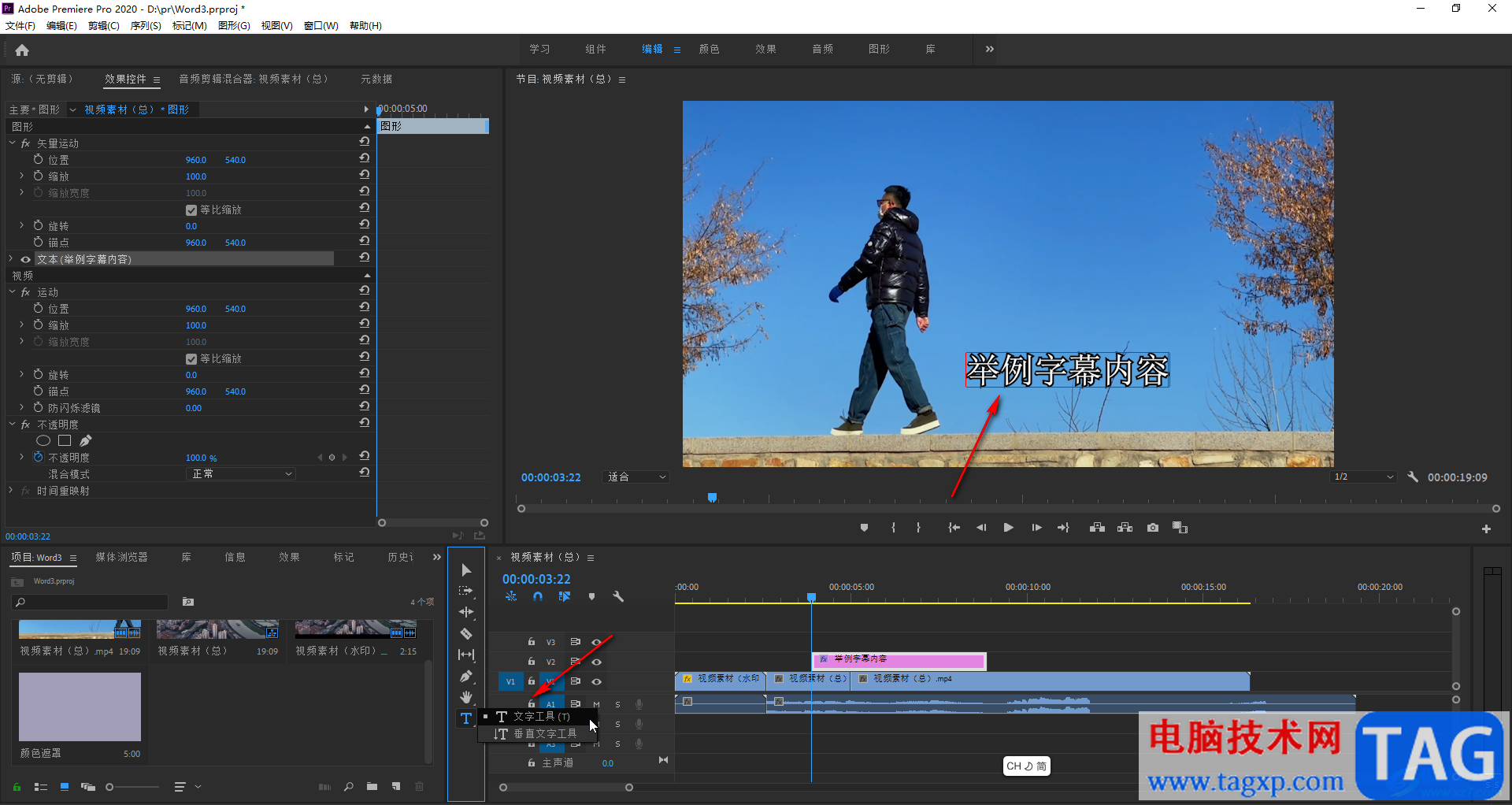1512x805 pixels.
Task: Add keyframe for 不透明度
Action: 332,458
